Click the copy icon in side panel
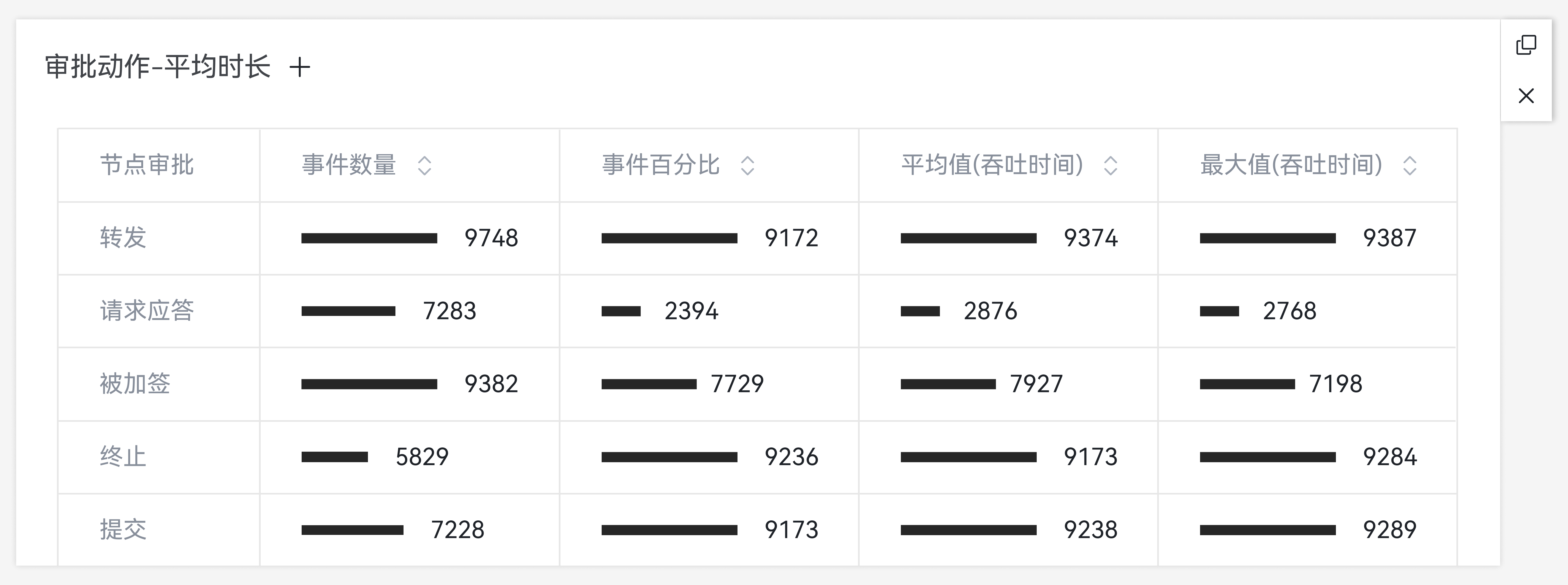 tap(1526, 45)
